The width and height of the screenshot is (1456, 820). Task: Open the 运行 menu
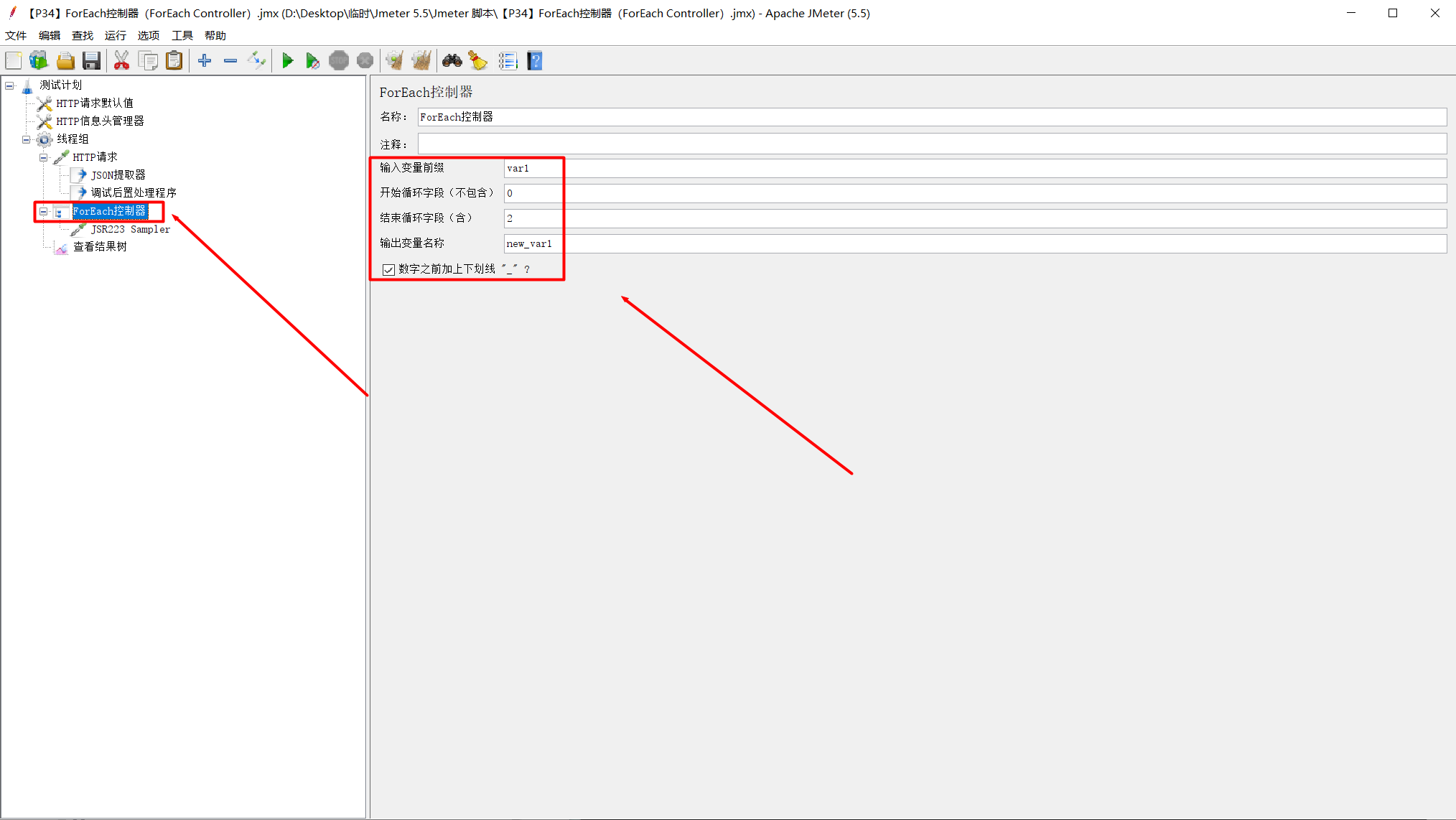(x=115, y=35)
